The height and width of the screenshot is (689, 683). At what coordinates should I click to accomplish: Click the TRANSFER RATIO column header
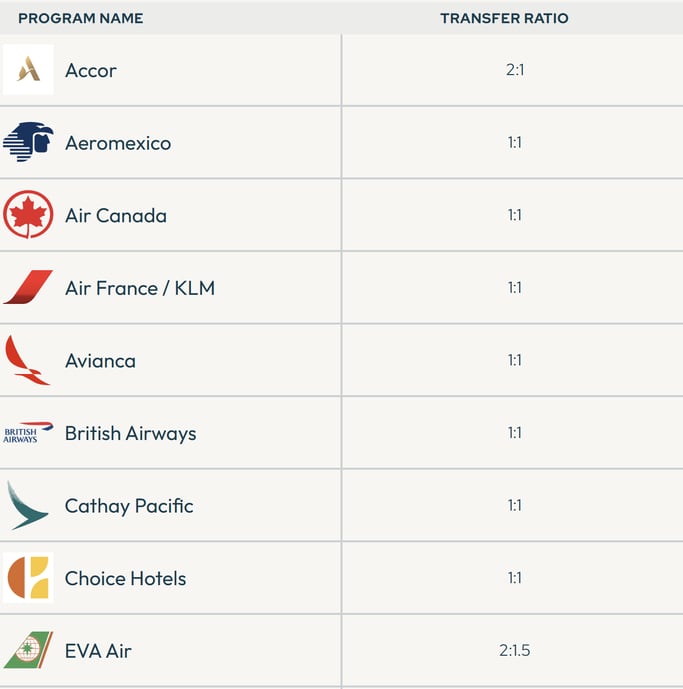click(505, 18)
